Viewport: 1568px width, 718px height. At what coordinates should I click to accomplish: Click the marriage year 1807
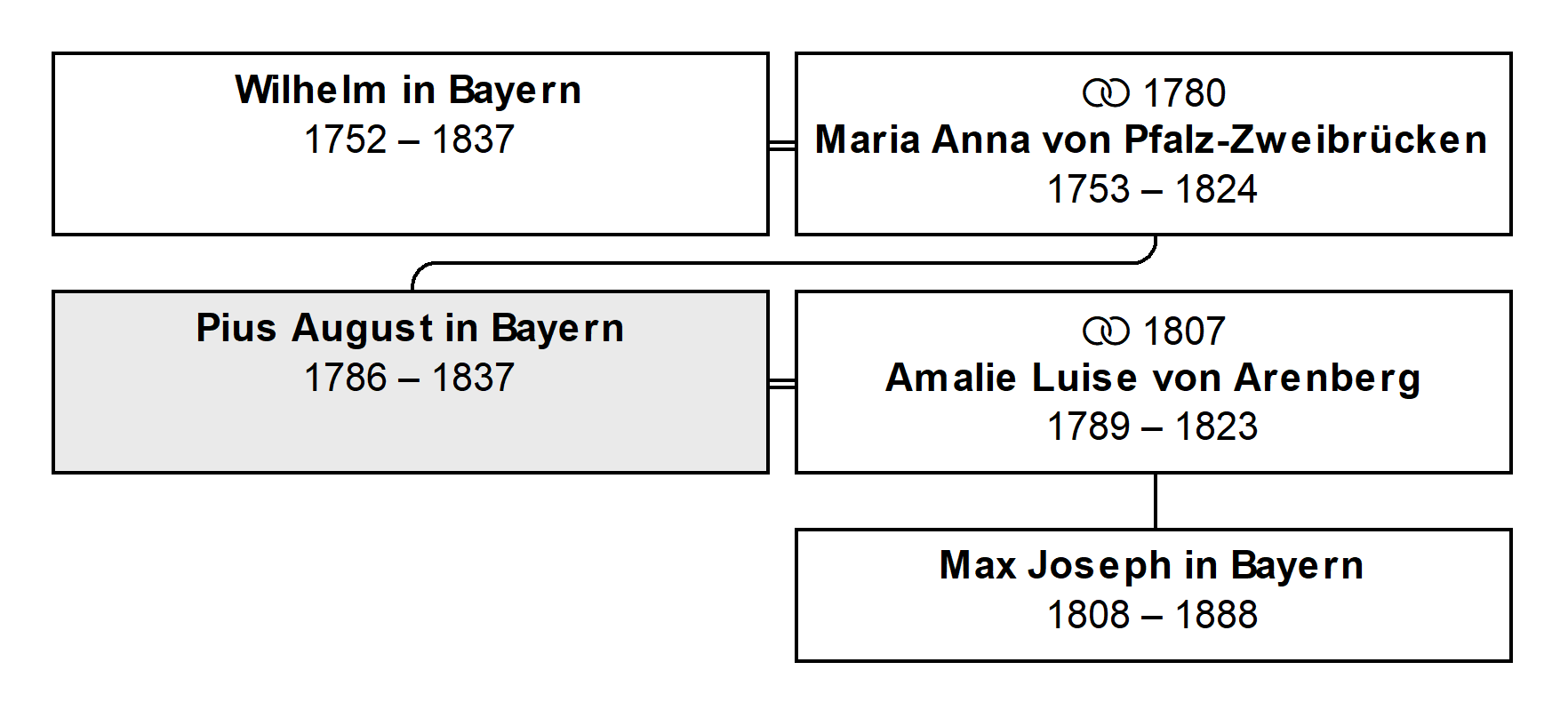pos(1184,331)
